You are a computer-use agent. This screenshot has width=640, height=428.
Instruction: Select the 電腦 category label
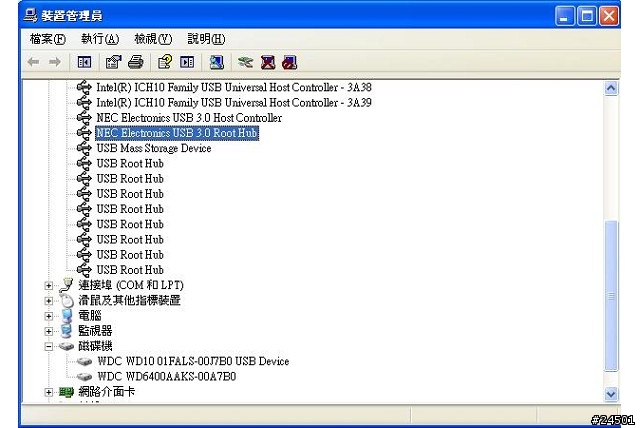[x=90, y=316]
